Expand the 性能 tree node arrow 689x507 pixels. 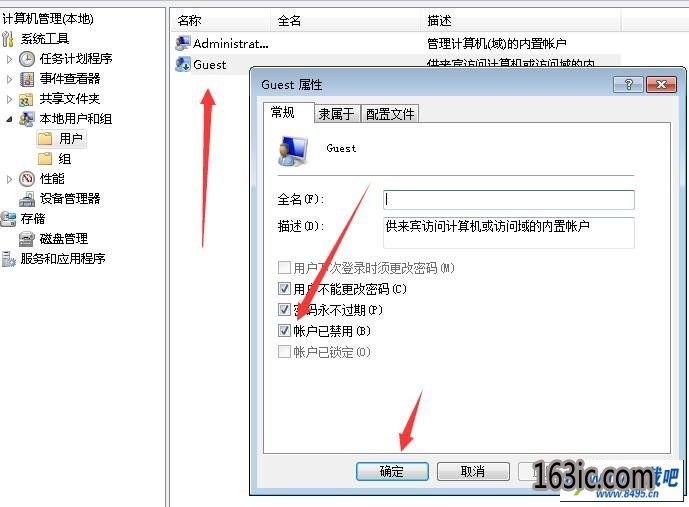click(10, 179)
